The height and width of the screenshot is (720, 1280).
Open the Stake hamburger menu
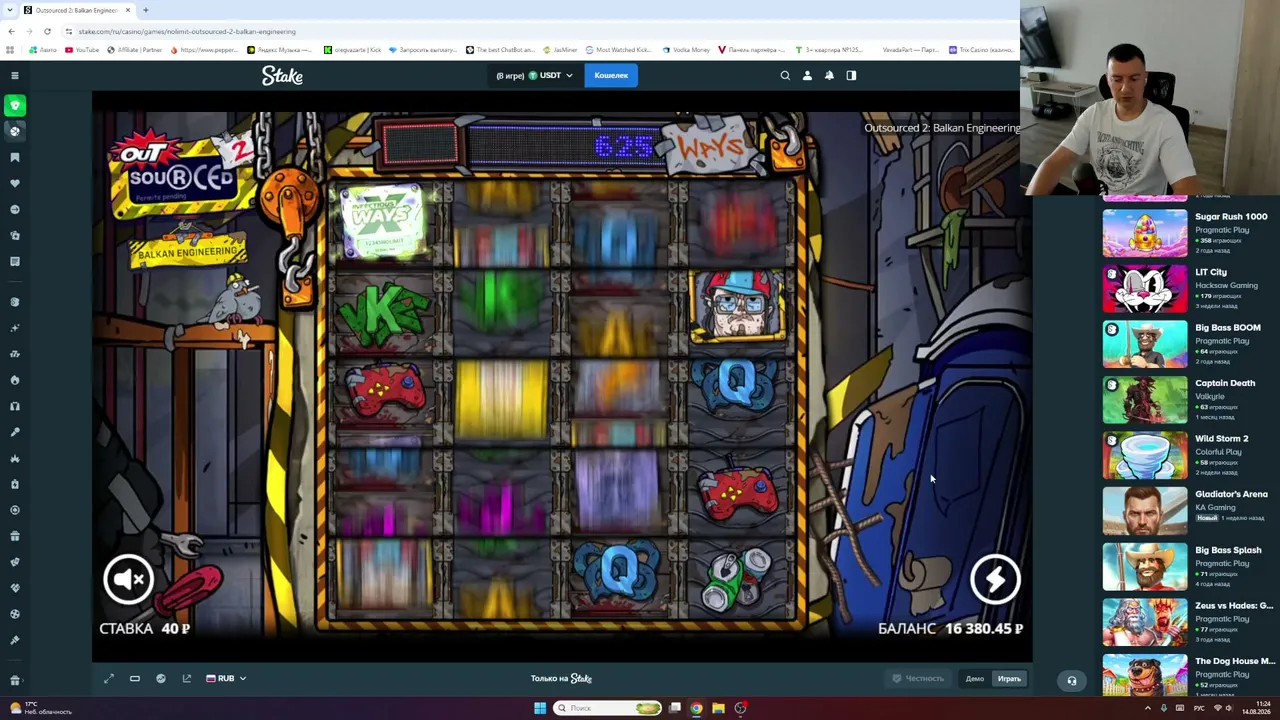pyautogui.click(x=14, y=75)
